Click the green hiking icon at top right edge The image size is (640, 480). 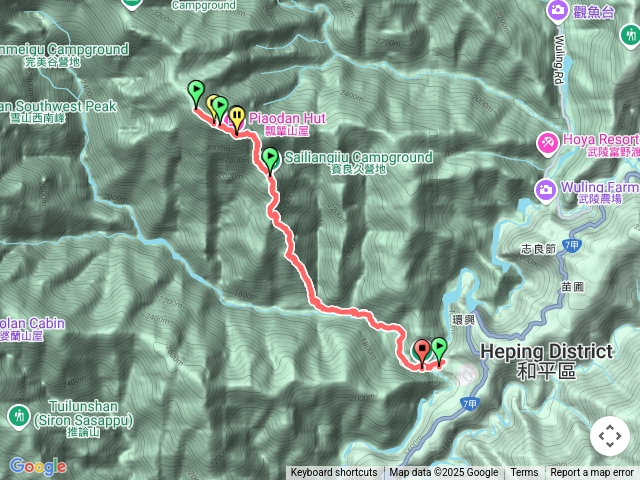click(x=631, y=35)
